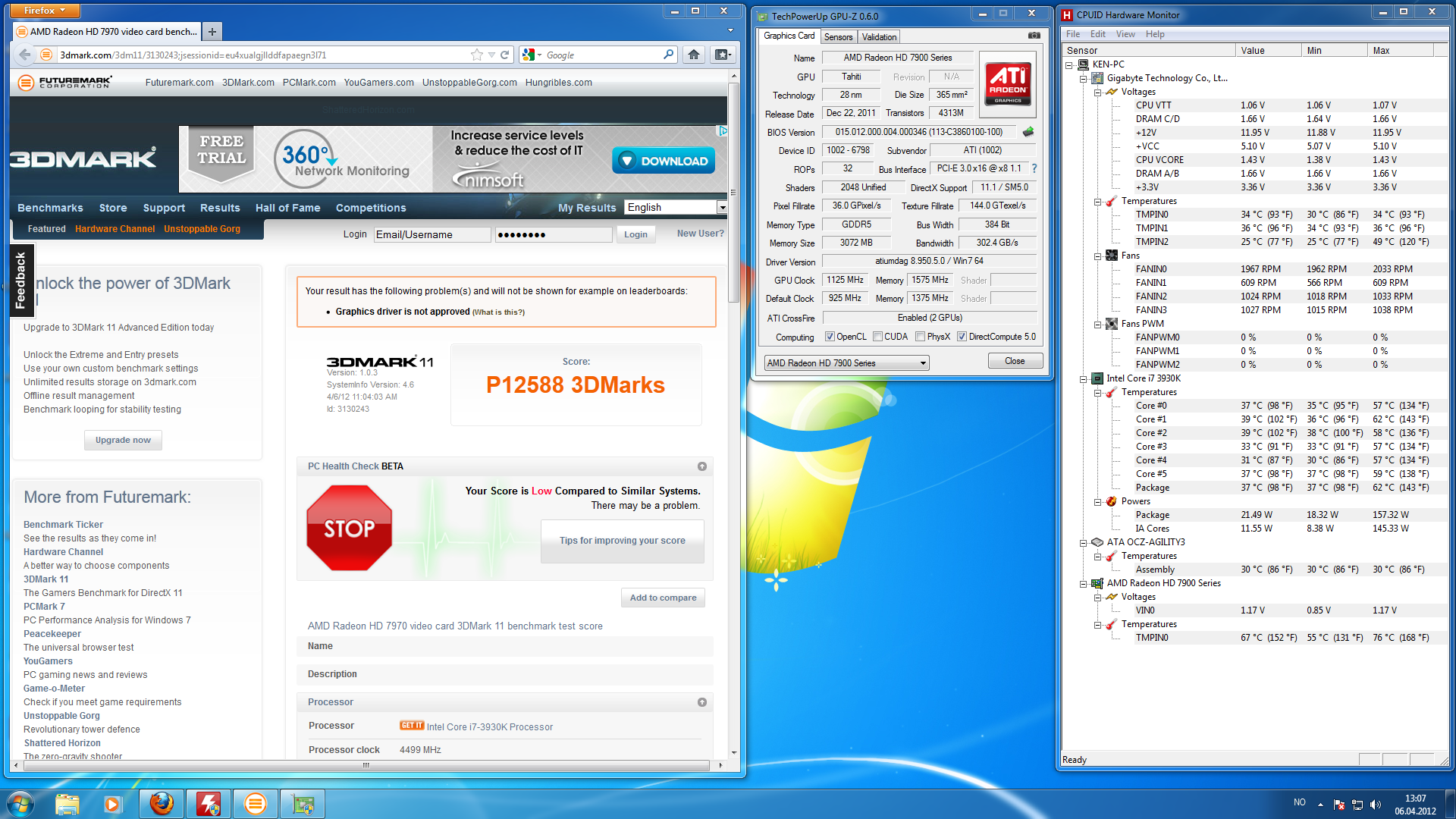Open Windows Explorer from taskbar
Image resolution: width=1456 pixels, height=819 pixels.
coord(67,804)
